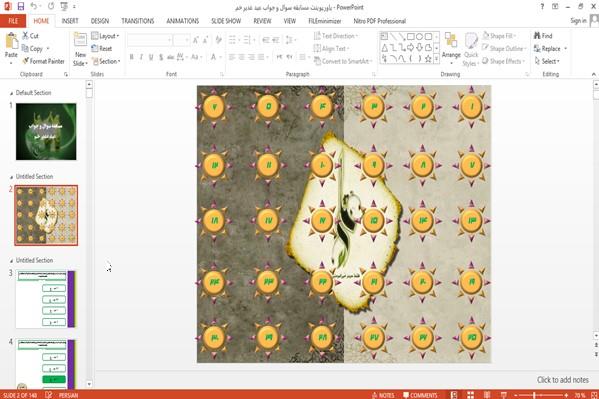The height and width of the screenshot is (399, 599).
Task: Select slide 3 thumbnail
Action: click(46, 299)
